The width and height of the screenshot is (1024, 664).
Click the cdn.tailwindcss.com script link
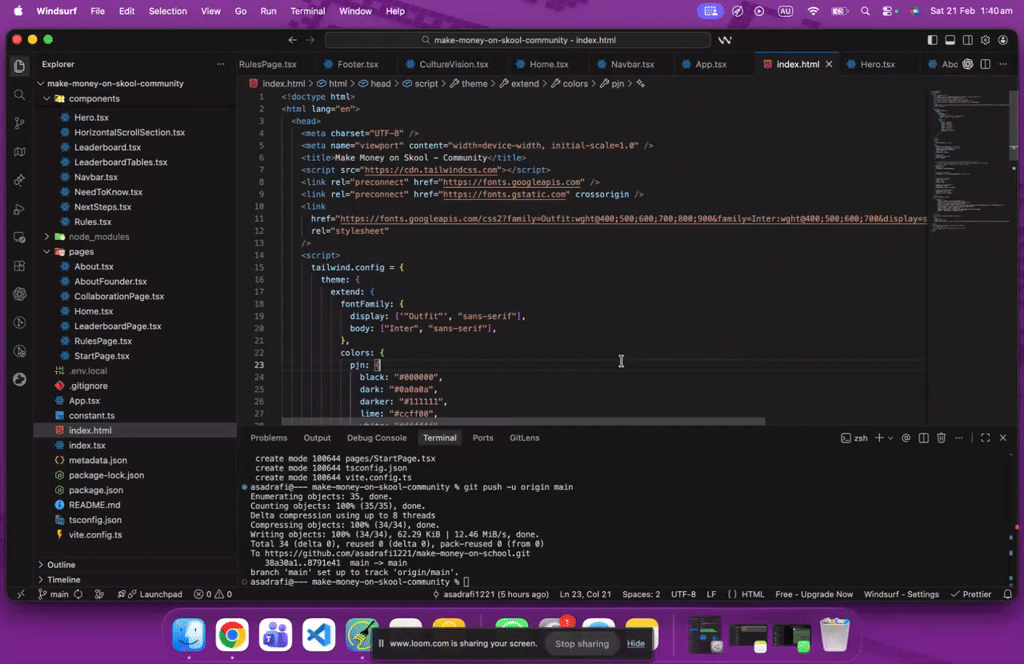(431, 170)
